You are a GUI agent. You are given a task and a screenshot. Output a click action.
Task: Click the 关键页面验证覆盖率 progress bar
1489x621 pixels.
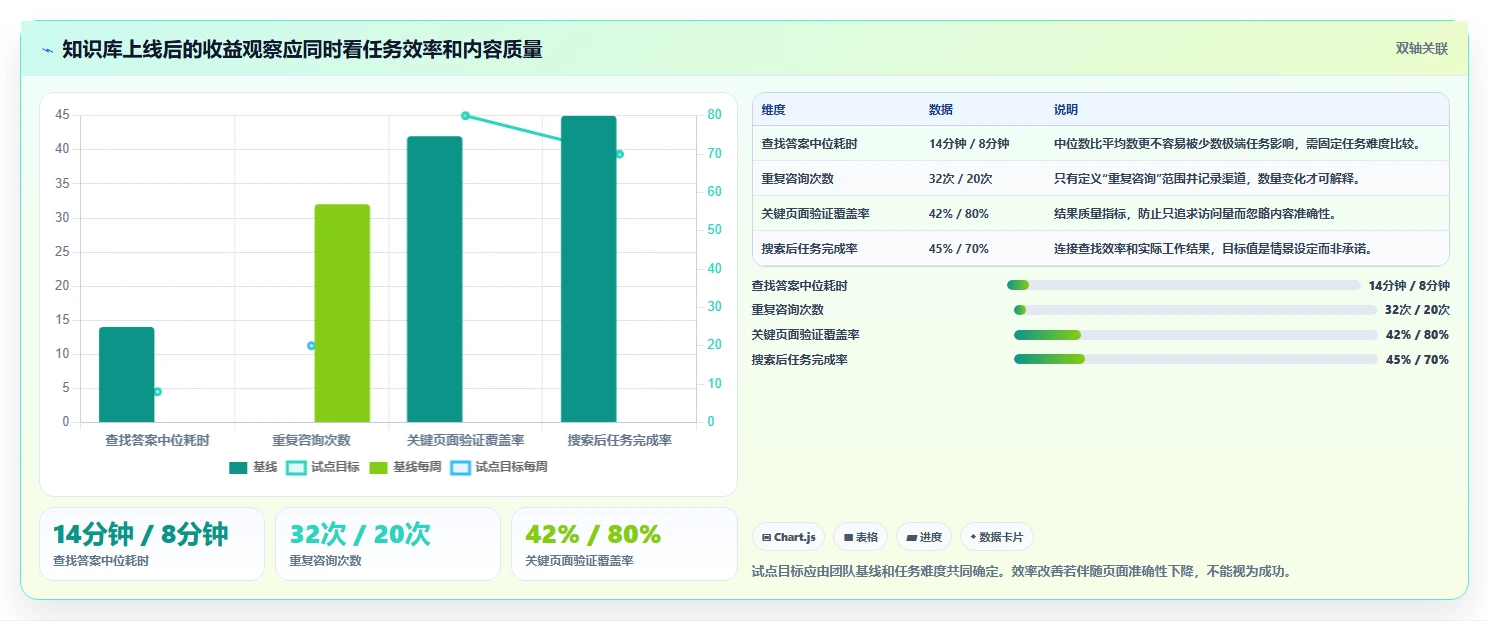[1195, 334]
